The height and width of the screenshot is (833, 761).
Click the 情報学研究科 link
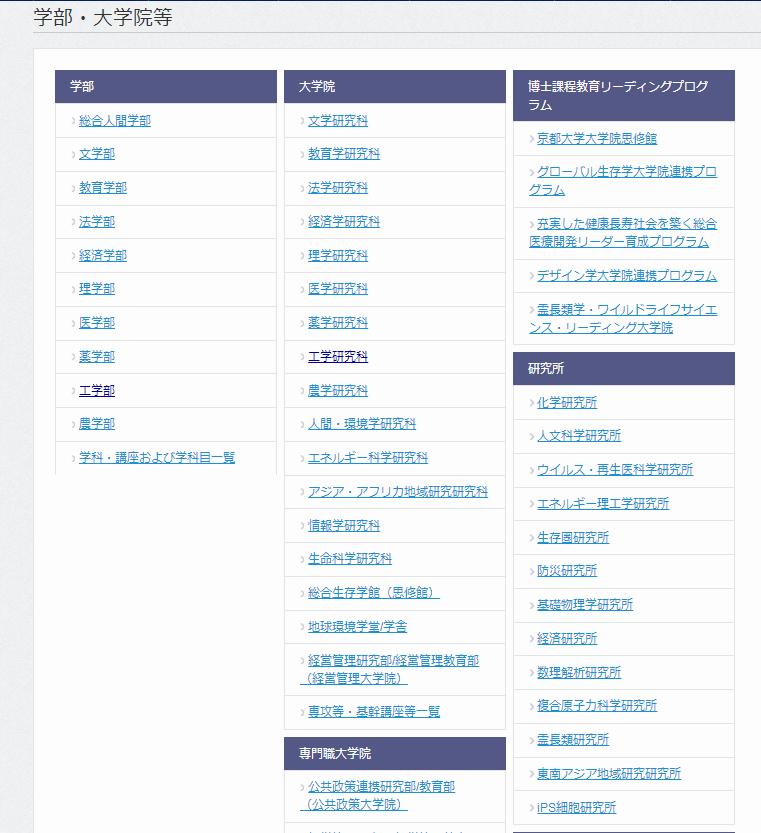tap(343, 526)
